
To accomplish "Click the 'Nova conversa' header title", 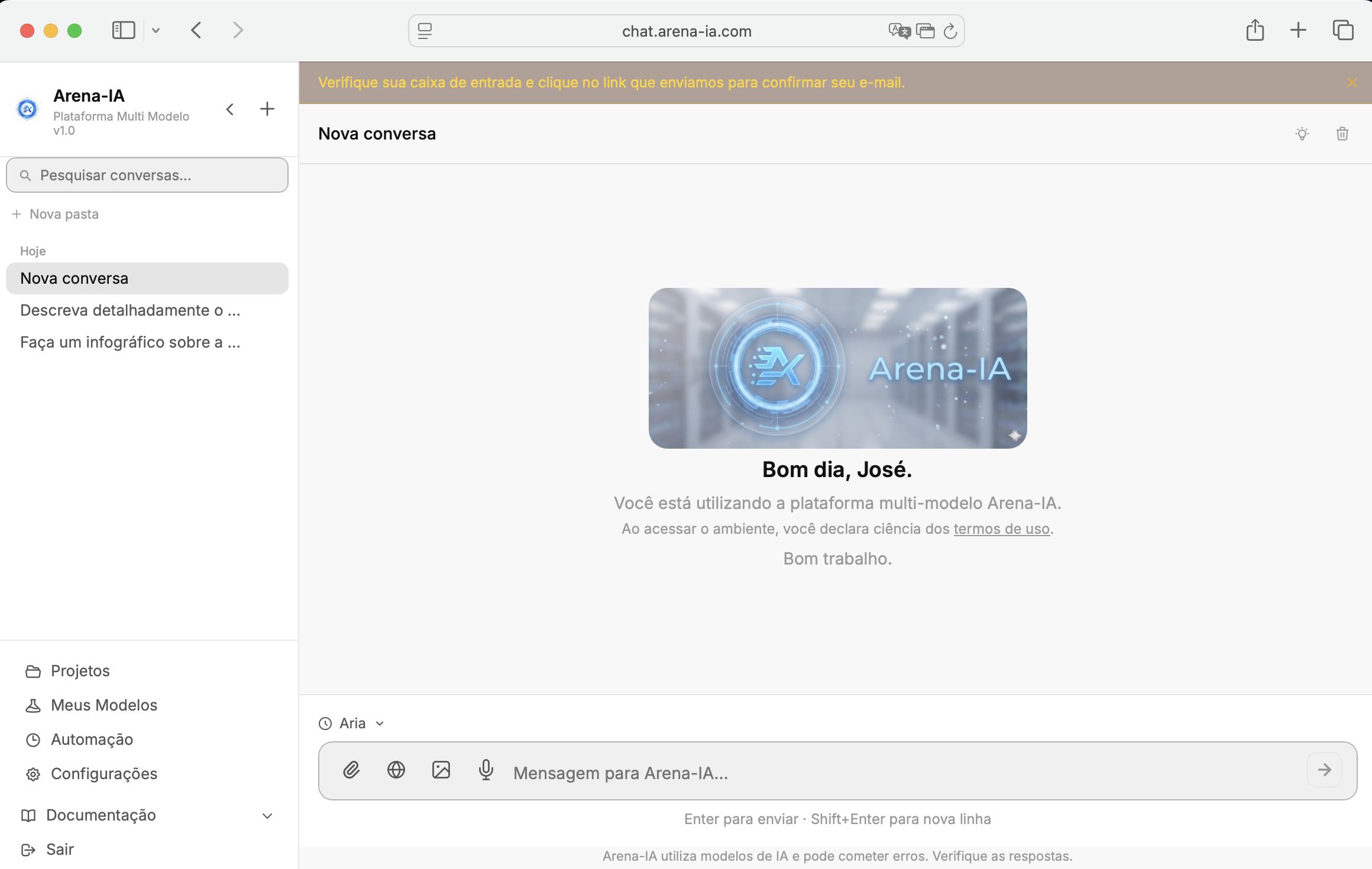I will (377, 134).
